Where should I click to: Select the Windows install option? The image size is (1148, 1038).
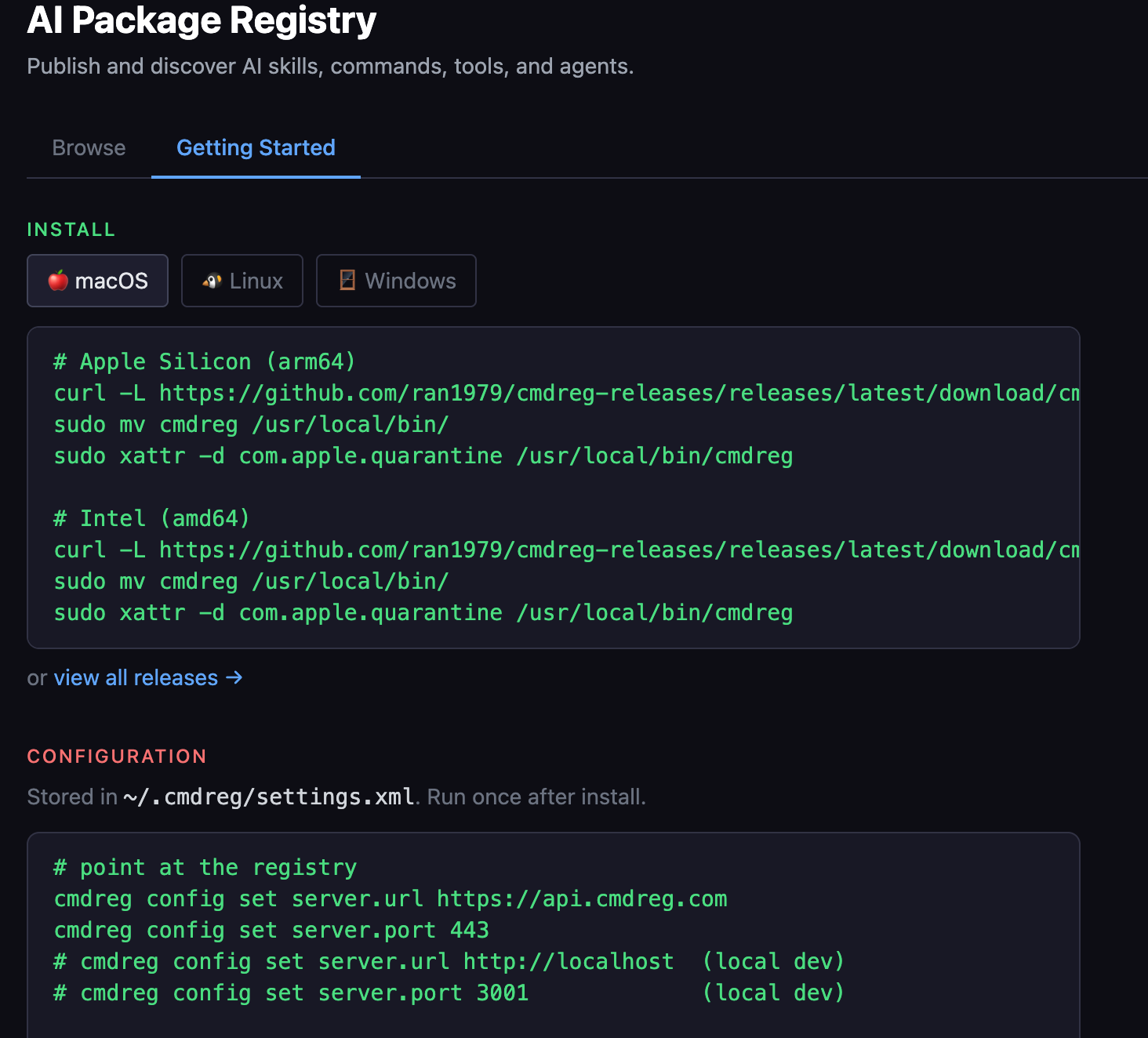(x=396, y=281)
